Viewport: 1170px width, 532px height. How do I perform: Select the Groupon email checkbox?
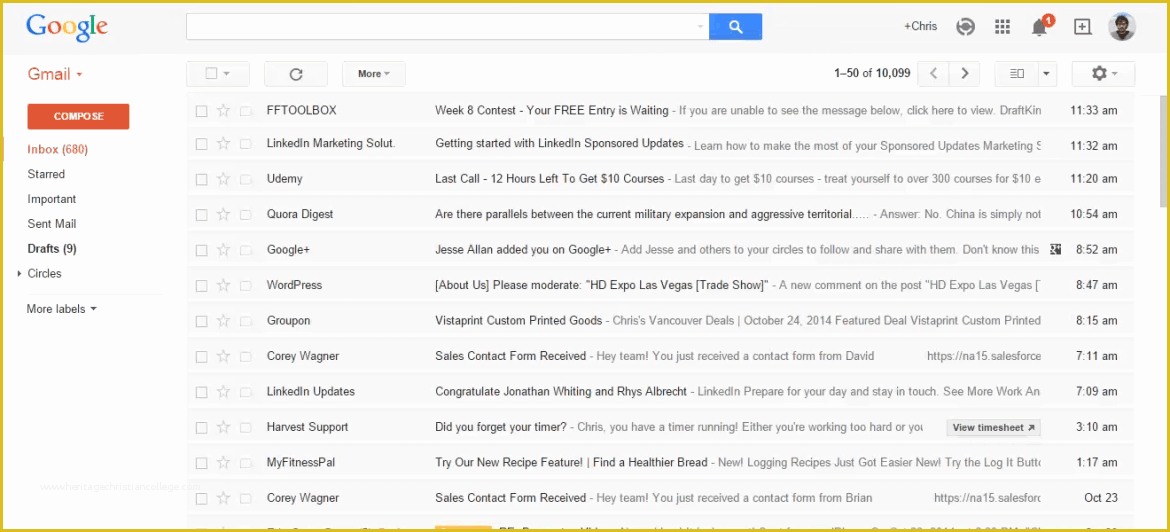(201, 321)
